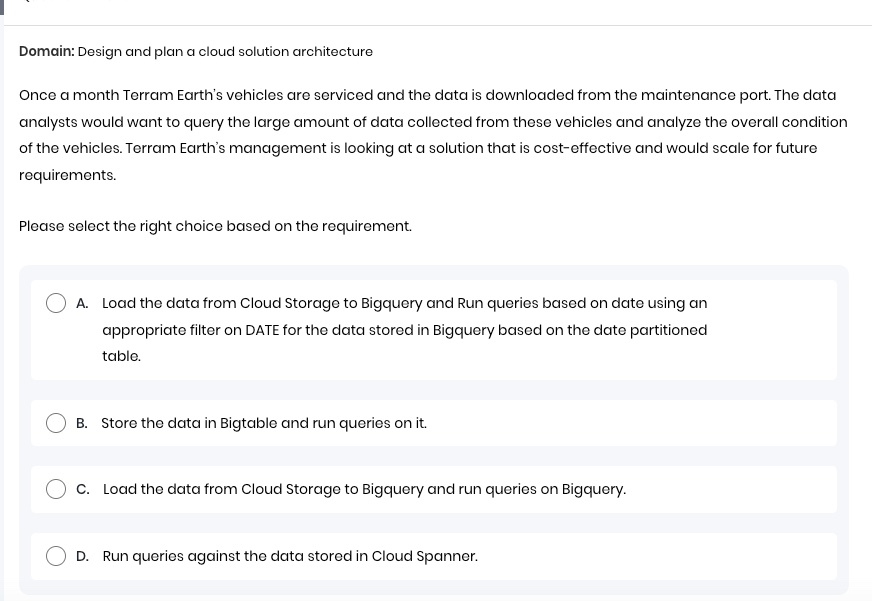This screenshot has height=601, width=872.
Task: Click 'Load the data from Cloud Storage to Bigquery and run queries' text
Action: 364,489
